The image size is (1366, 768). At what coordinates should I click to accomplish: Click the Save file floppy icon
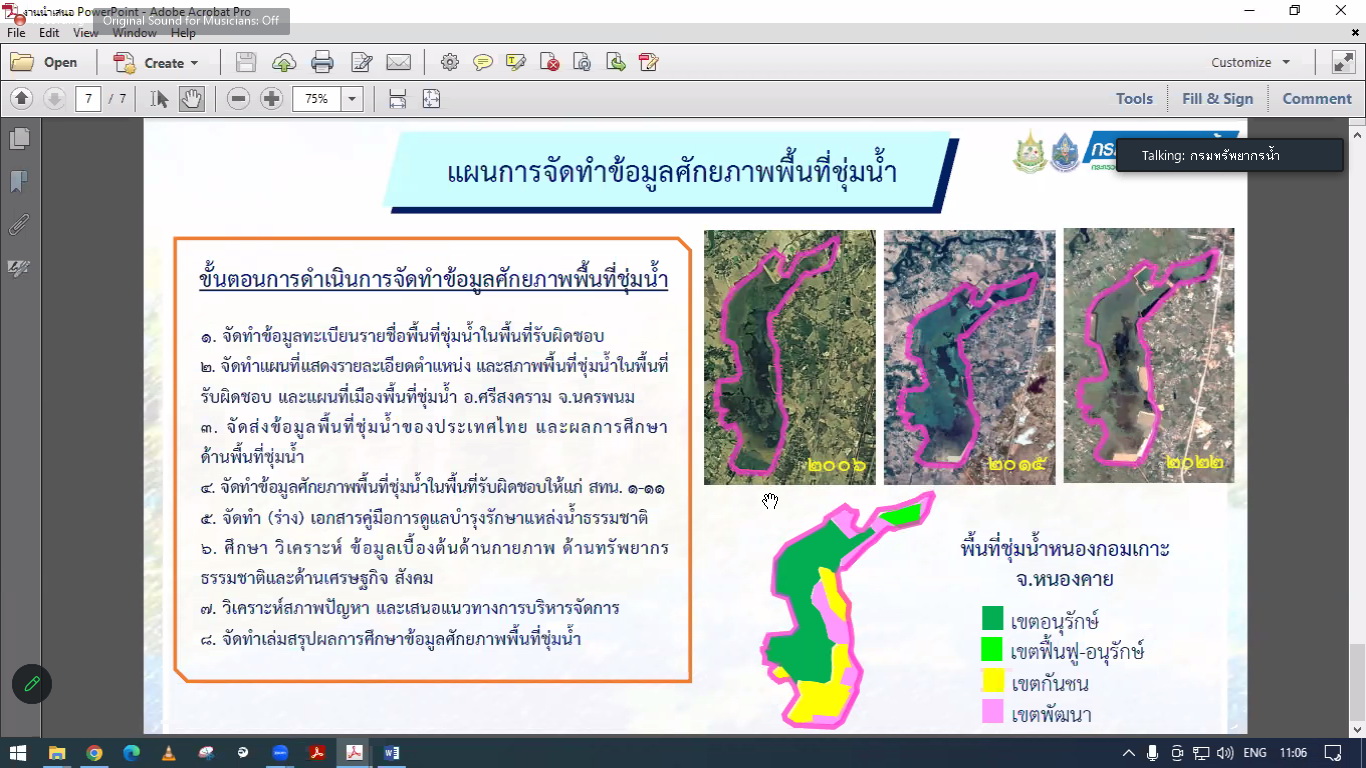coord(246,62)
